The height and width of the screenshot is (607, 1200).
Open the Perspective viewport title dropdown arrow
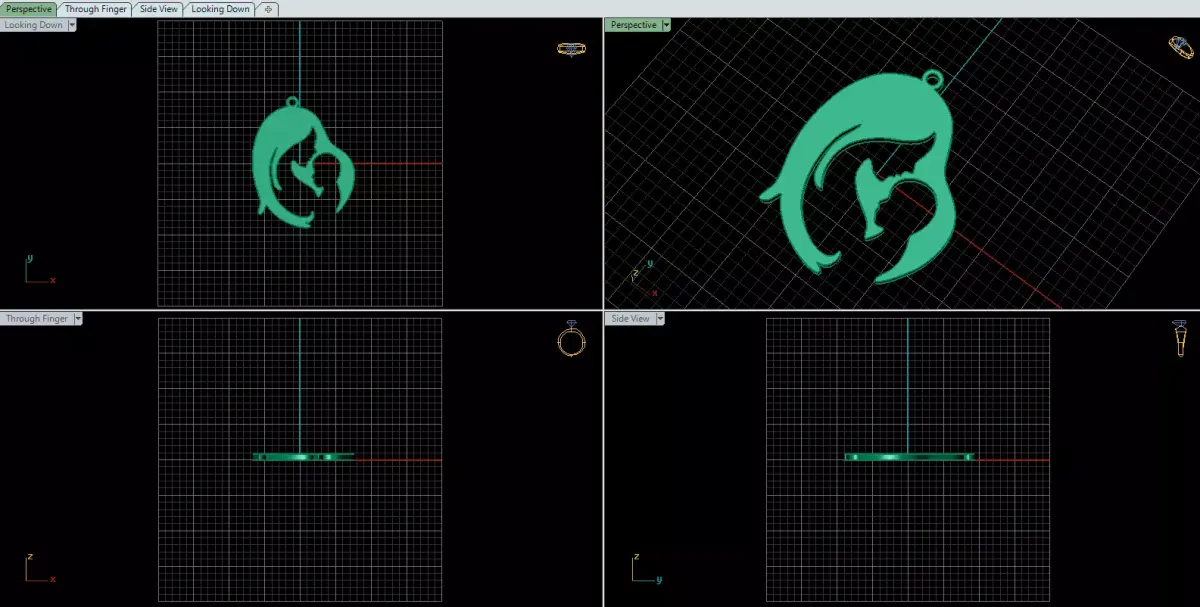point(666,25)
